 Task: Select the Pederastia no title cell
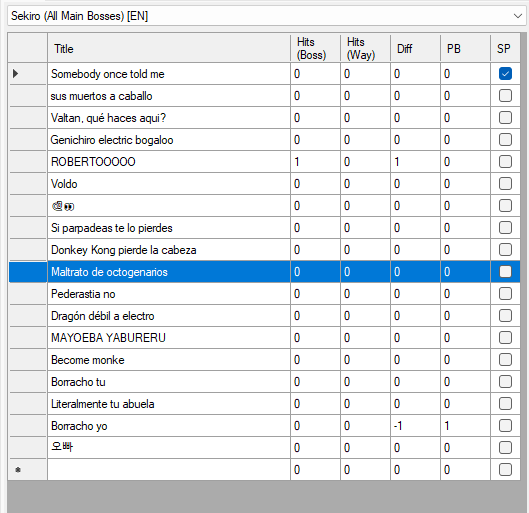(x=169, y=294)
